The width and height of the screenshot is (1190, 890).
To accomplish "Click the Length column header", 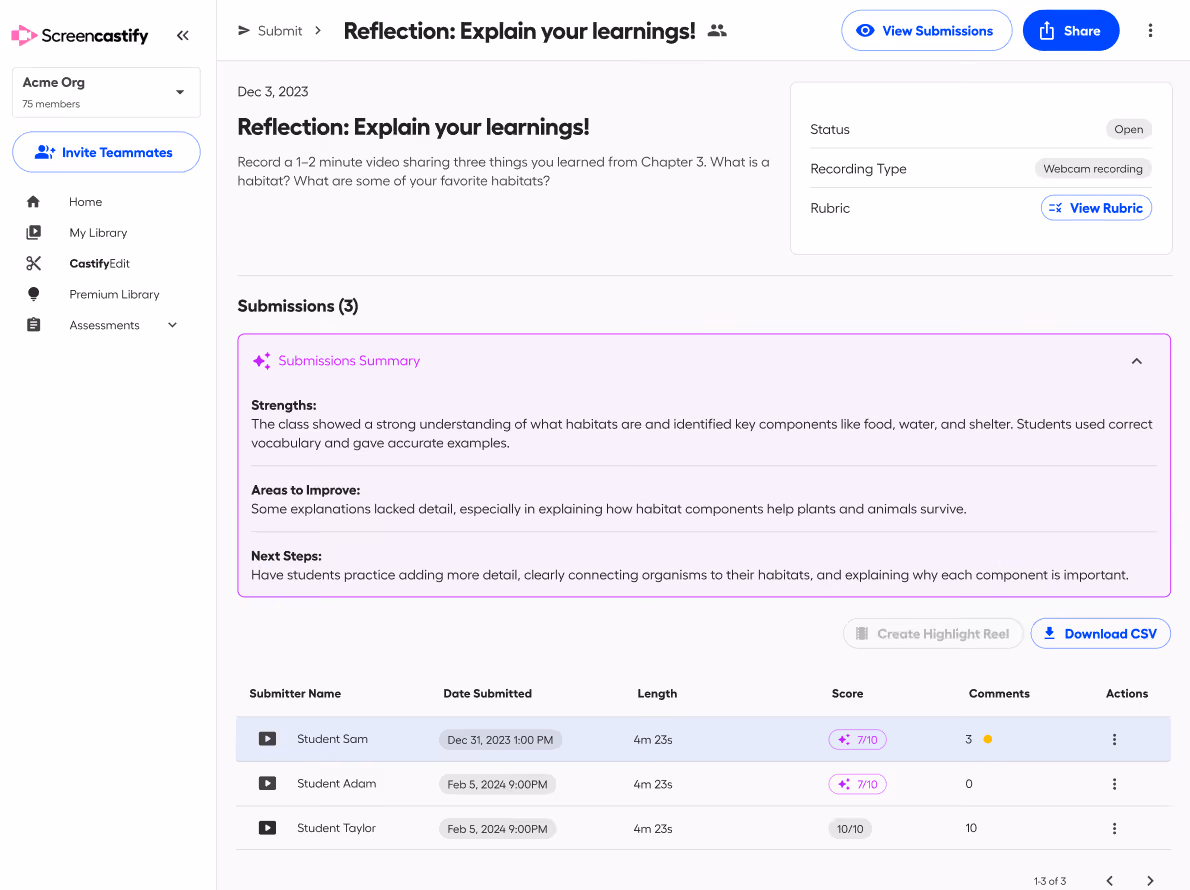I will click(657, 693).
